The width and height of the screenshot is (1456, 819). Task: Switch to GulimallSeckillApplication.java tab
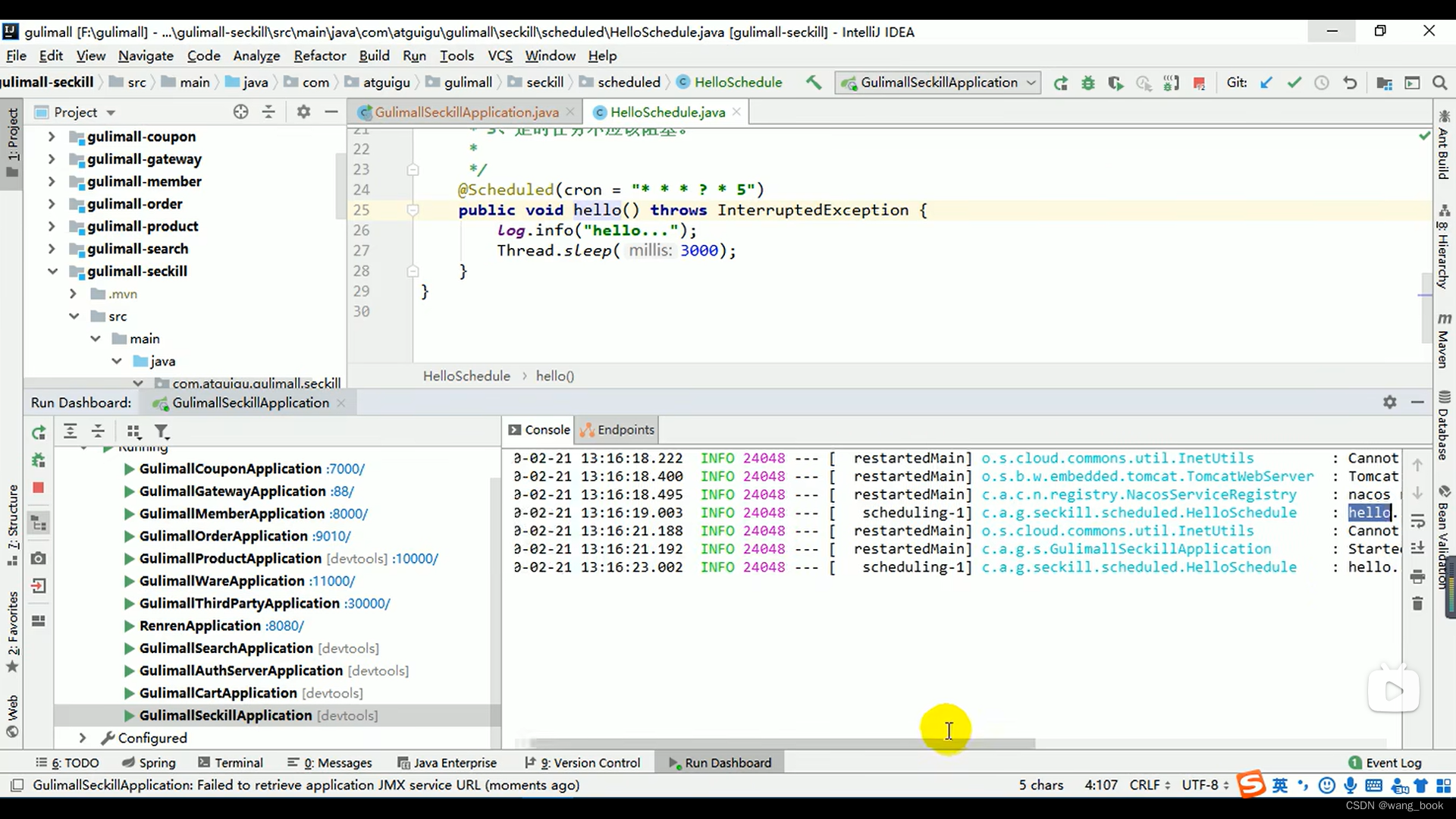coord(466,112)
